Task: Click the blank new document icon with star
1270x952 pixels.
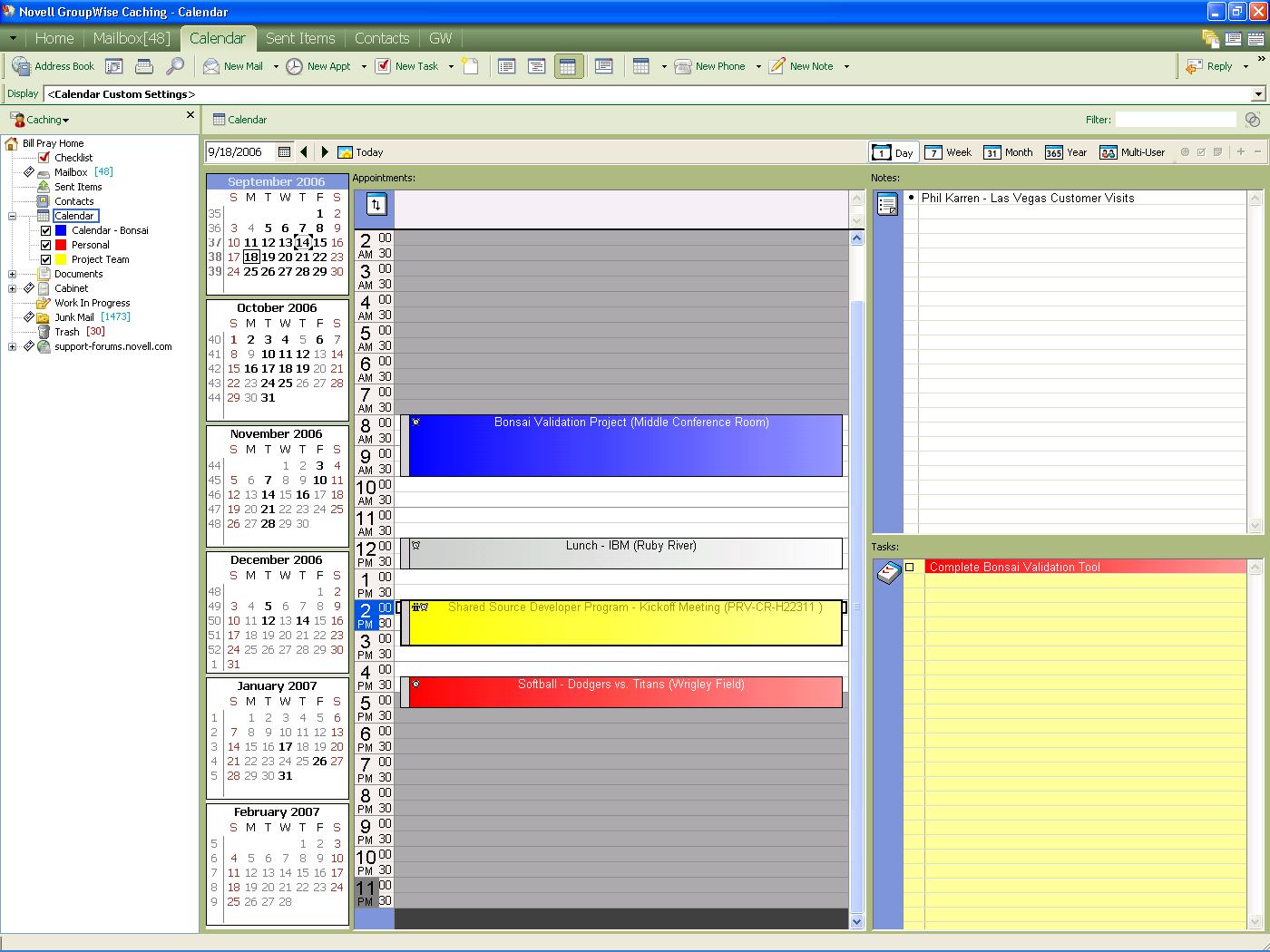Action: point(470,66)
